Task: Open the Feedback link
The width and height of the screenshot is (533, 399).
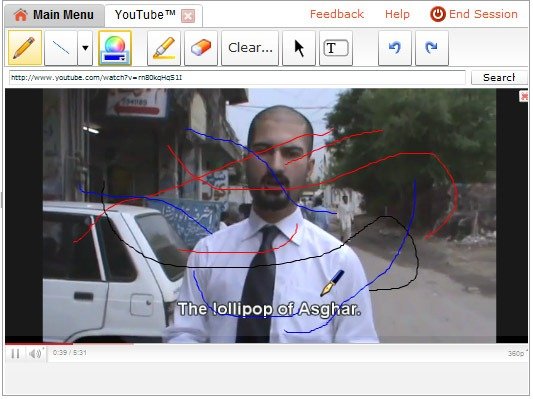Action: click(337, 14)
